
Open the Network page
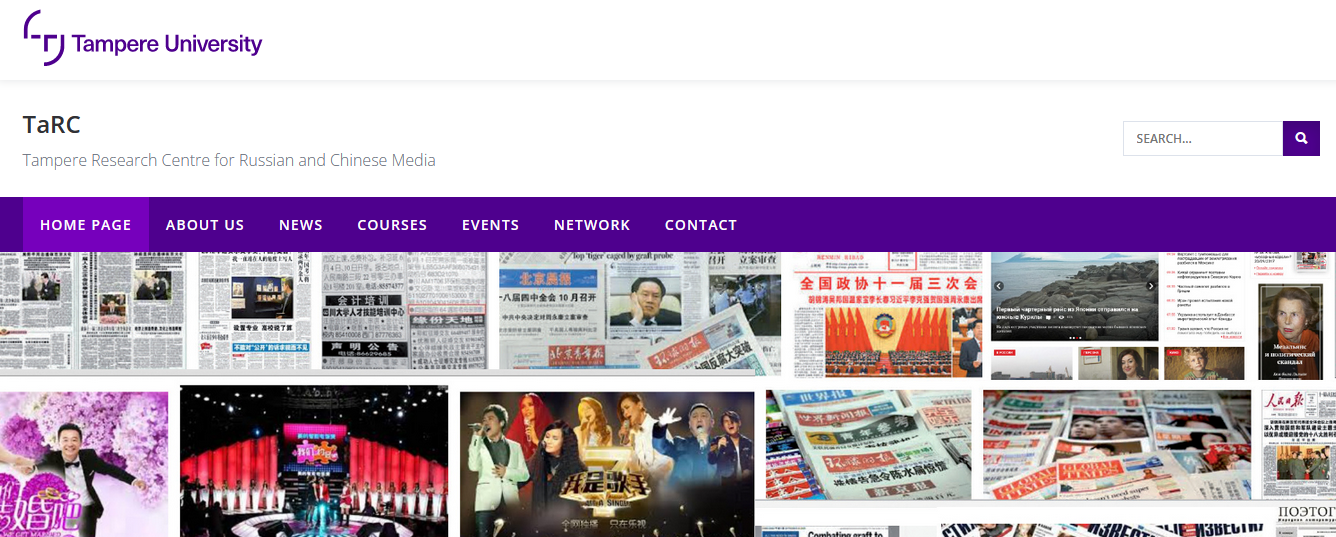[592, 225]
